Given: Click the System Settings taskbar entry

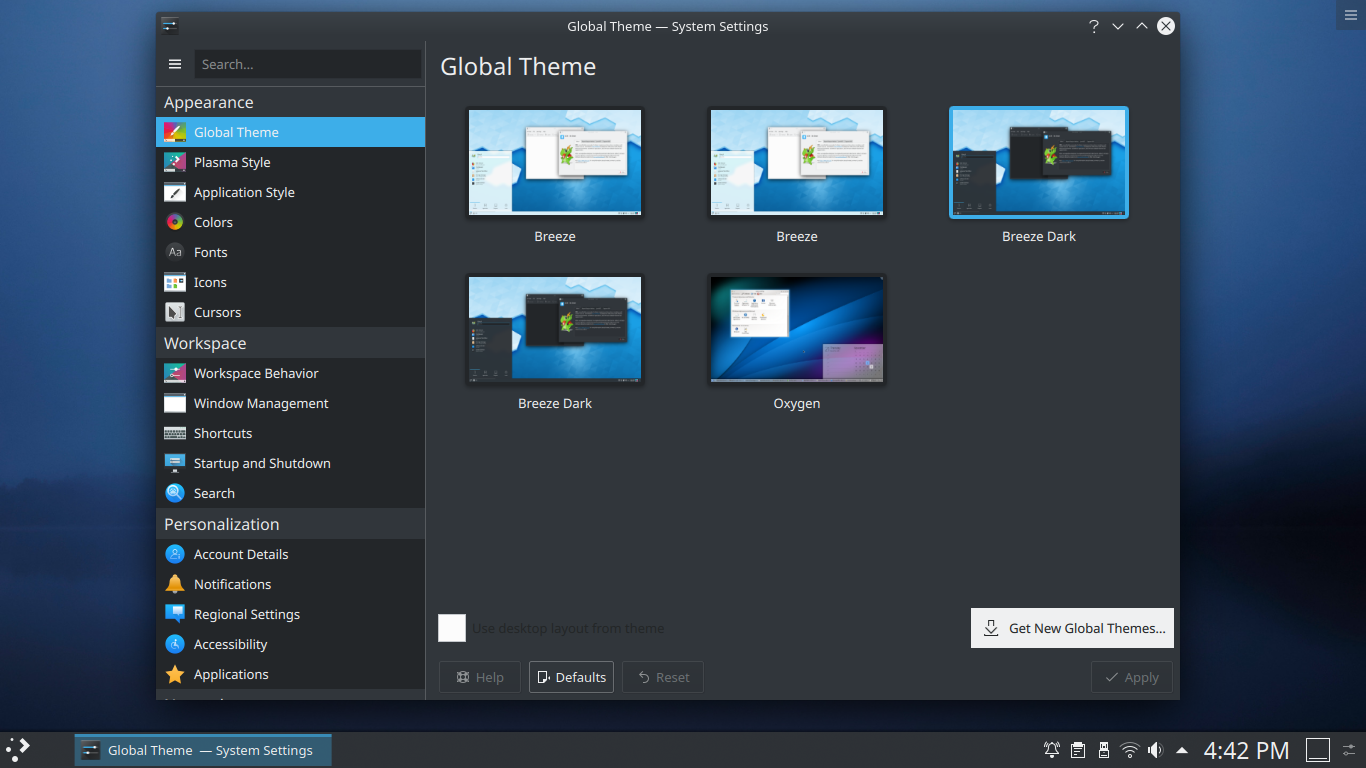Looking at the screenshot, I should pos(203,750).
